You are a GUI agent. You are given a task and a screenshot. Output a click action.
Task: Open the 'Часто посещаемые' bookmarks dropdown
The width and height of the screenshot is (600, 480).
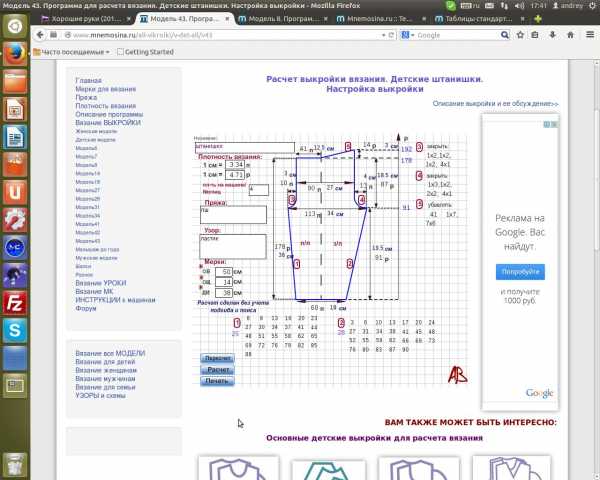point(70,51)
